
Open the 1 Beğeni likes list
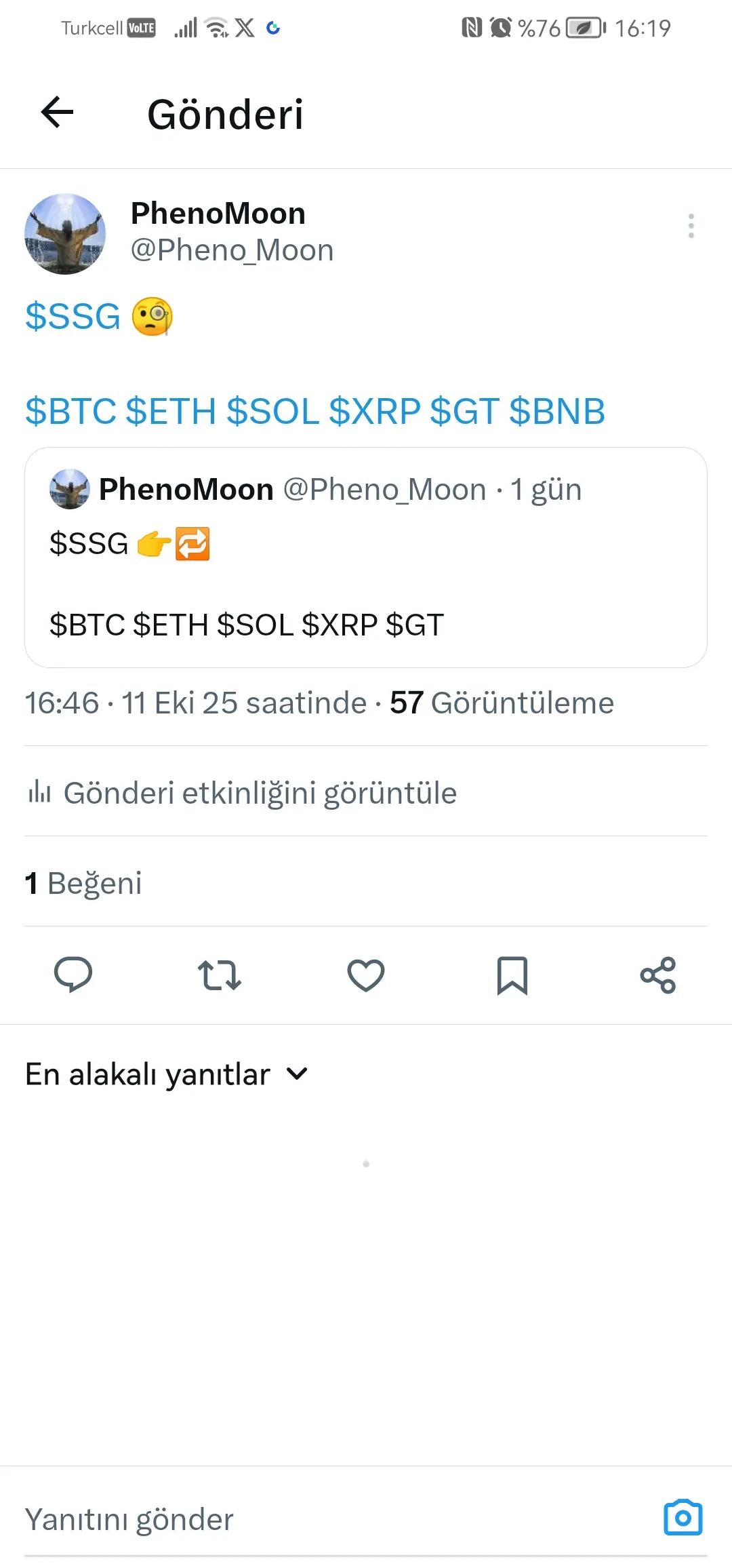pos(83,883)
